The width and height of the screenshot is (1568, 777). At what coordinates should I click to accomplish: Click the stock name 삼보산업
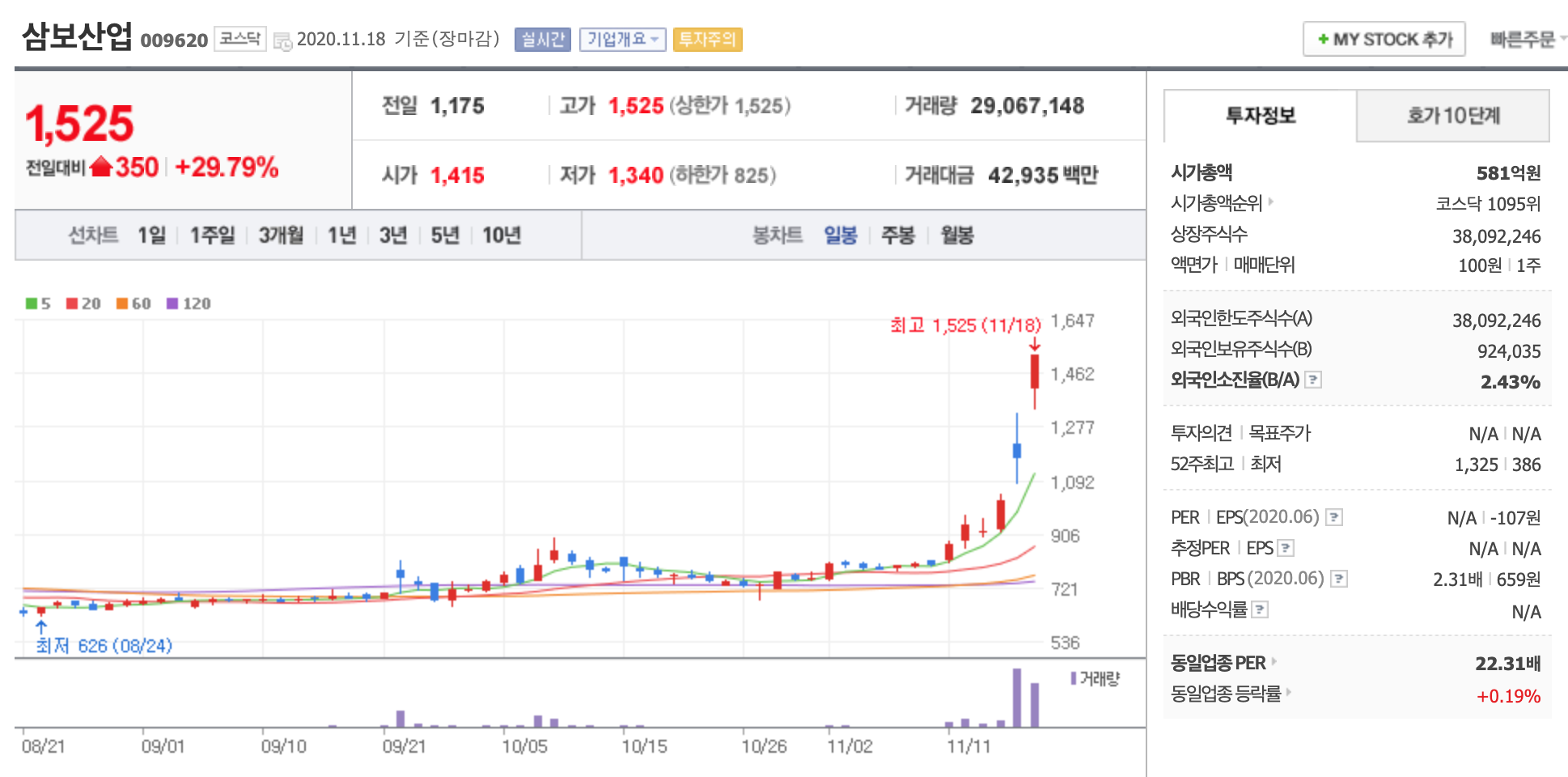77,36
